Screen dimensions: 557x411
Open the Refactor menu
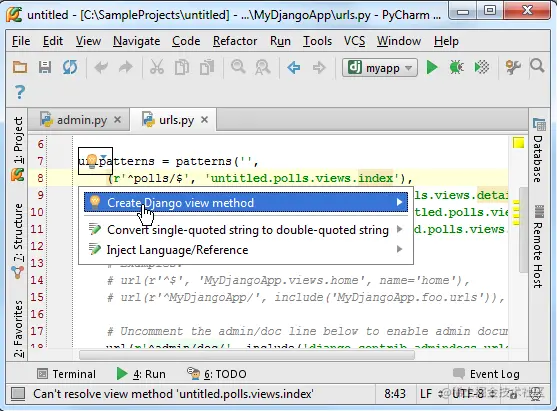pyautogui.click(x=235, y=41)
